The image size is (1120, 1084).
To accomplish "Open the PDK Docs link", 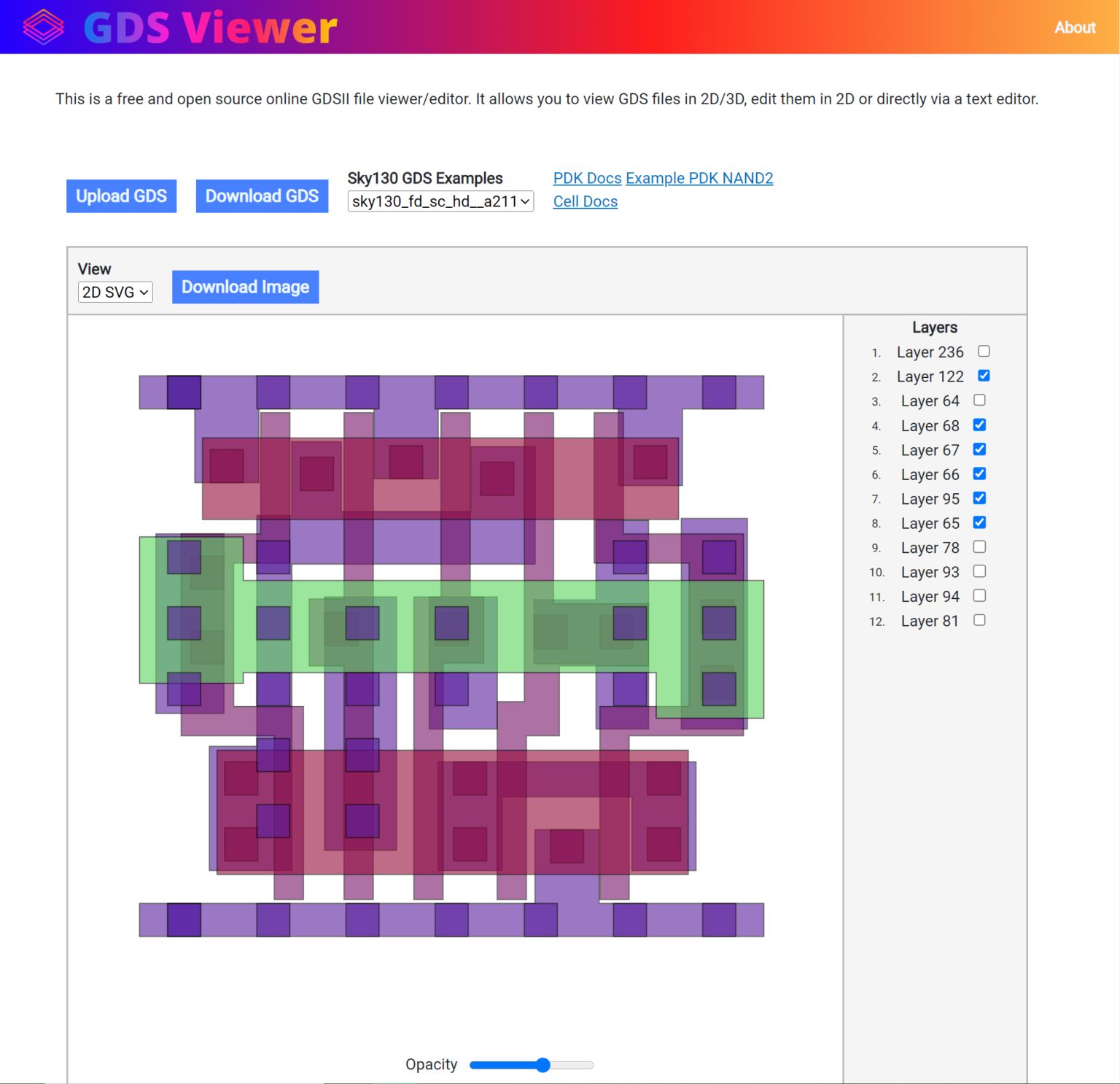I will (587, 178).
